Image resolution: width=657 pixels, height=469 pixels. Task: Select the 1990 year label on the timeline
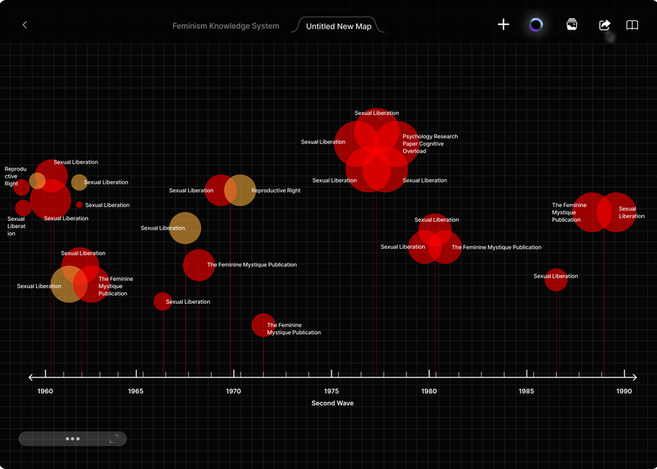[624, 391]
